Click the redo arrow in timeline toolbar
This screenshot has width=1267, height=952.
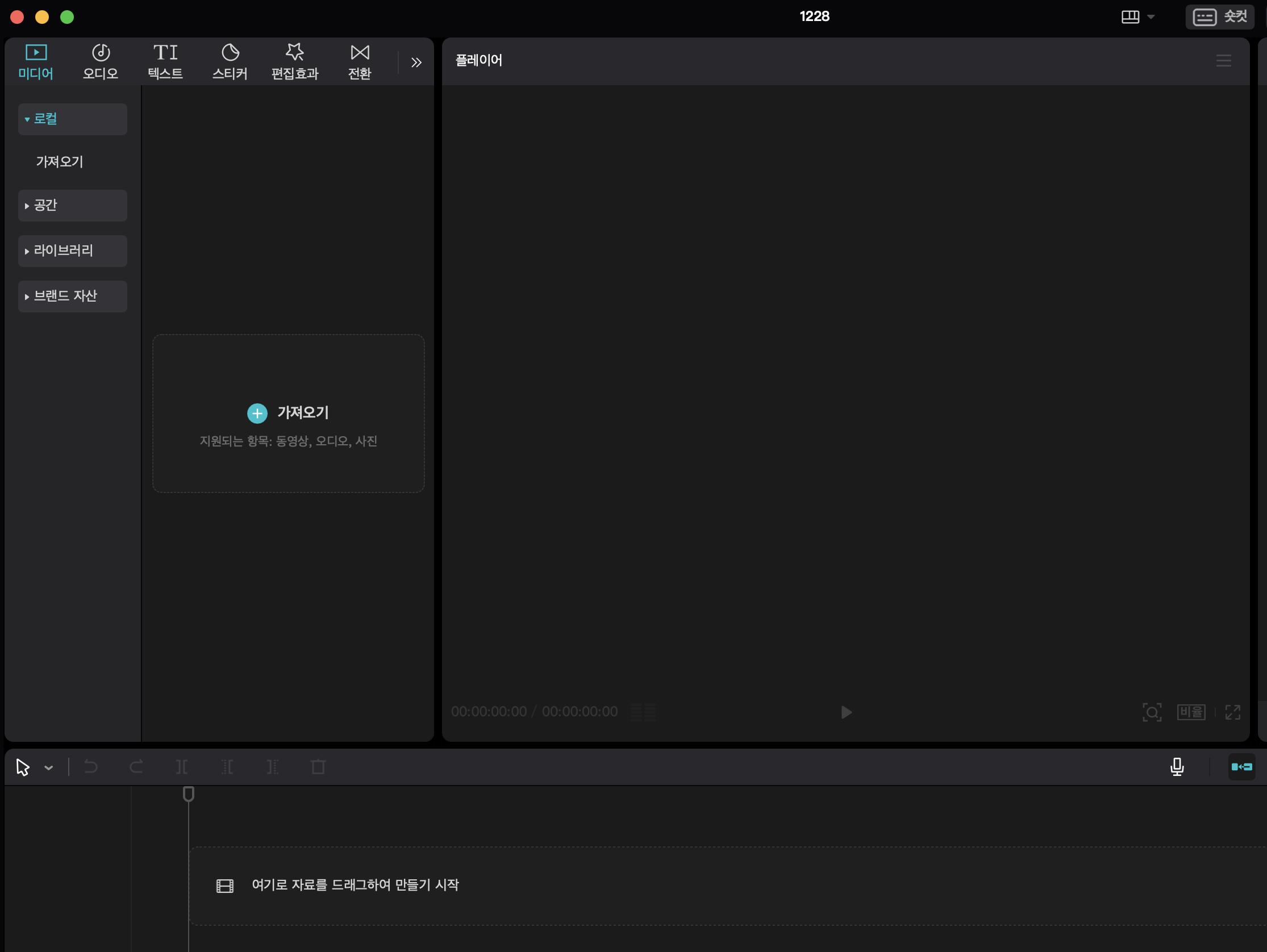pos(136,766)
